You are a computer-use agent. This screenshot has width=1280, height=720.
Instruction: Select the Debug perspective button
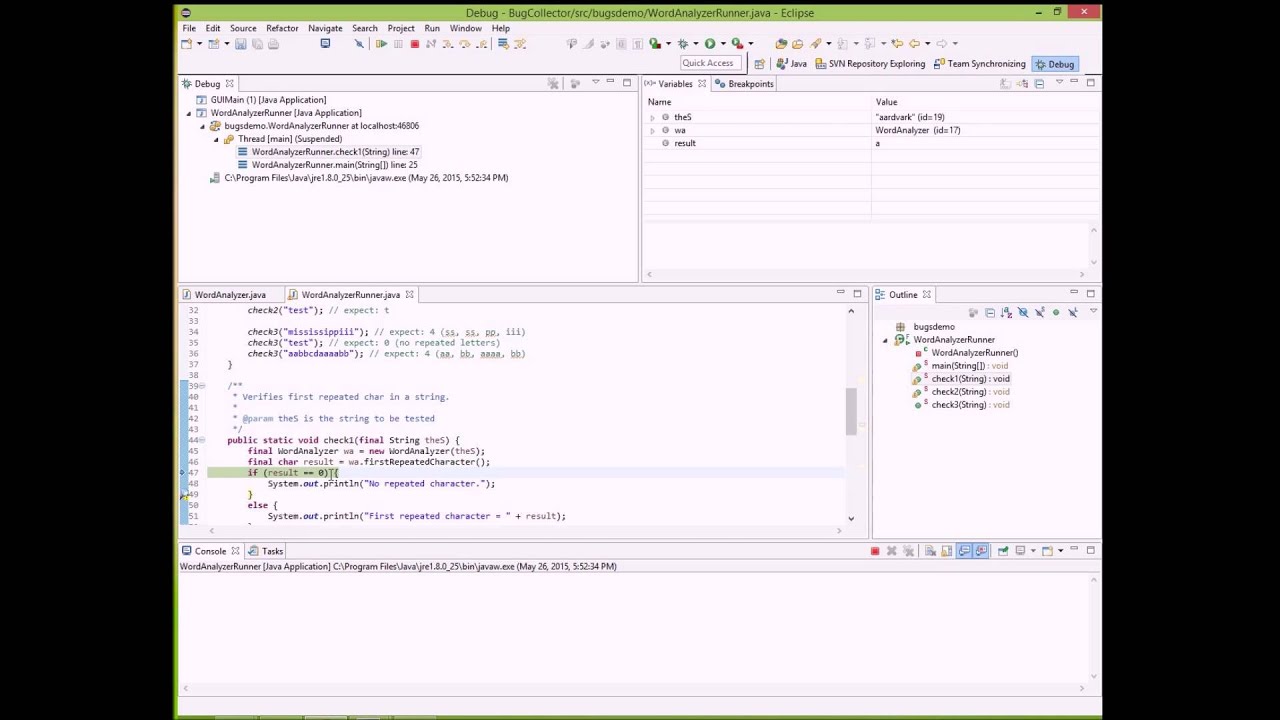click(x=1054, y=64)
